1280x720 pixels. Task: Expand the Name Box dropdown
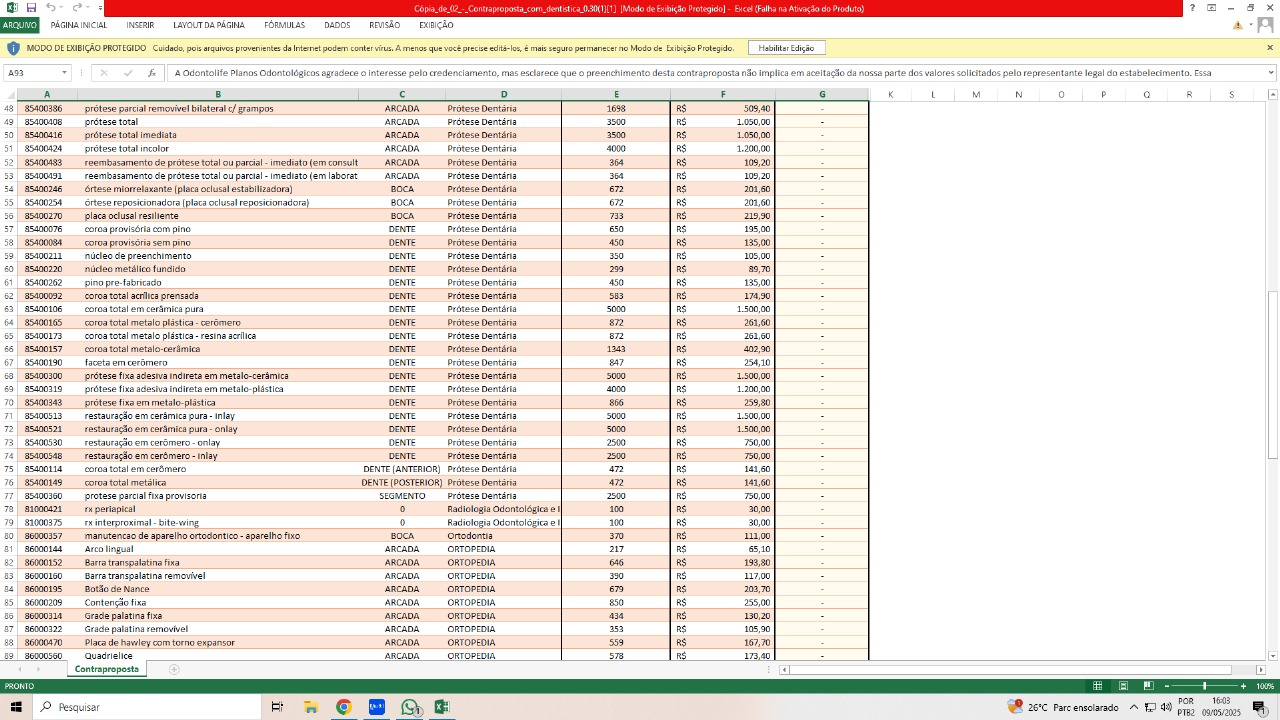tap(64, 73)
